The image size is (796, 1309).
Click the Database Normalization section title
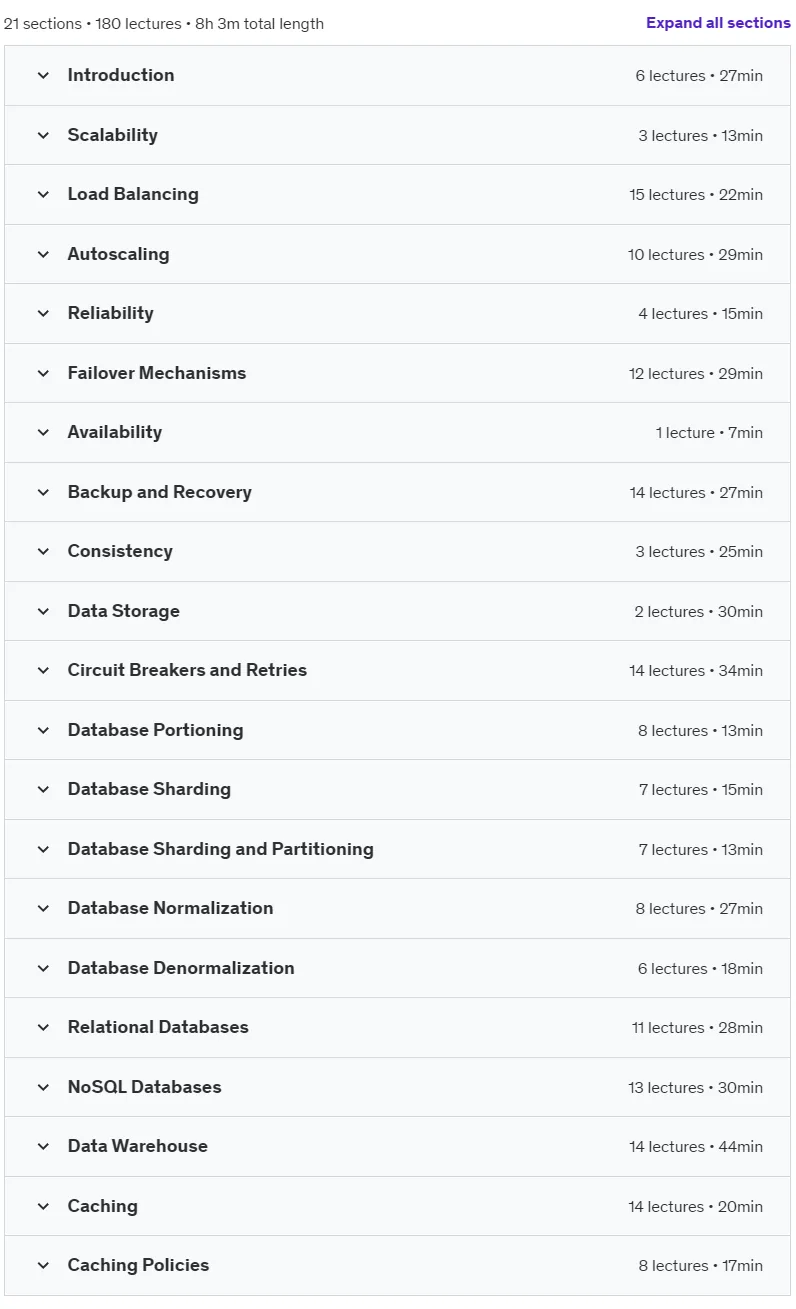pyautogui.click(x=170, y=908)
